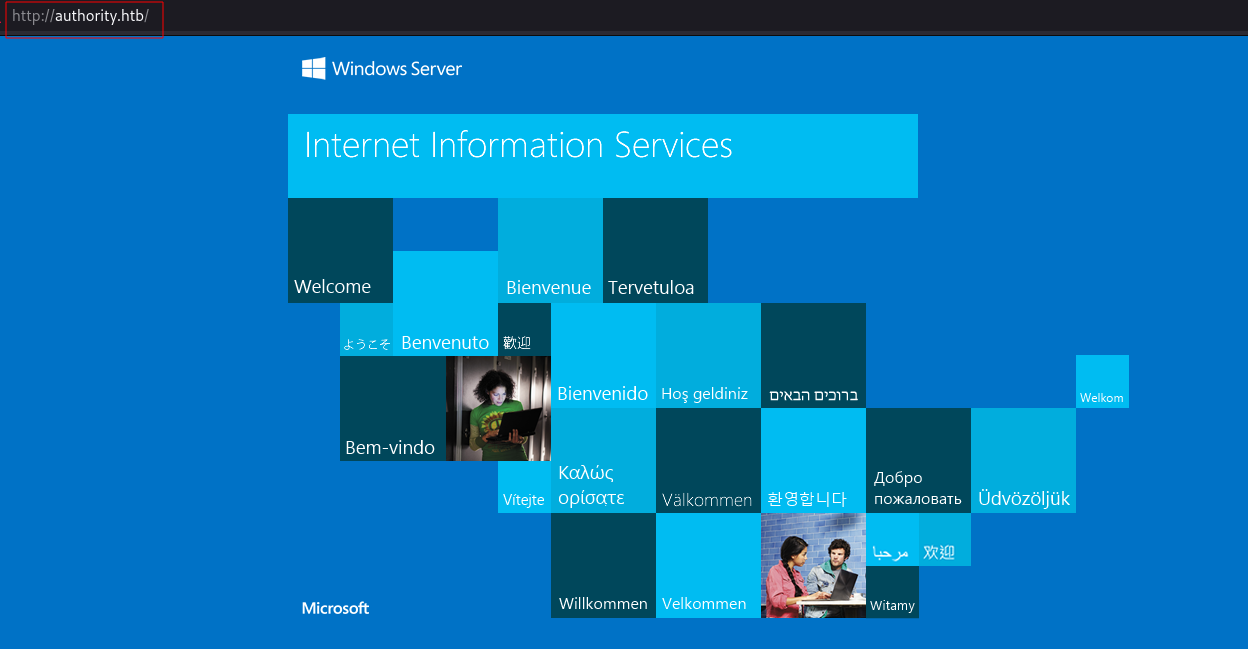The image size is (1248, 649).
Task: Click the Microsoft logo at the bottom
Action: (336, 608)
